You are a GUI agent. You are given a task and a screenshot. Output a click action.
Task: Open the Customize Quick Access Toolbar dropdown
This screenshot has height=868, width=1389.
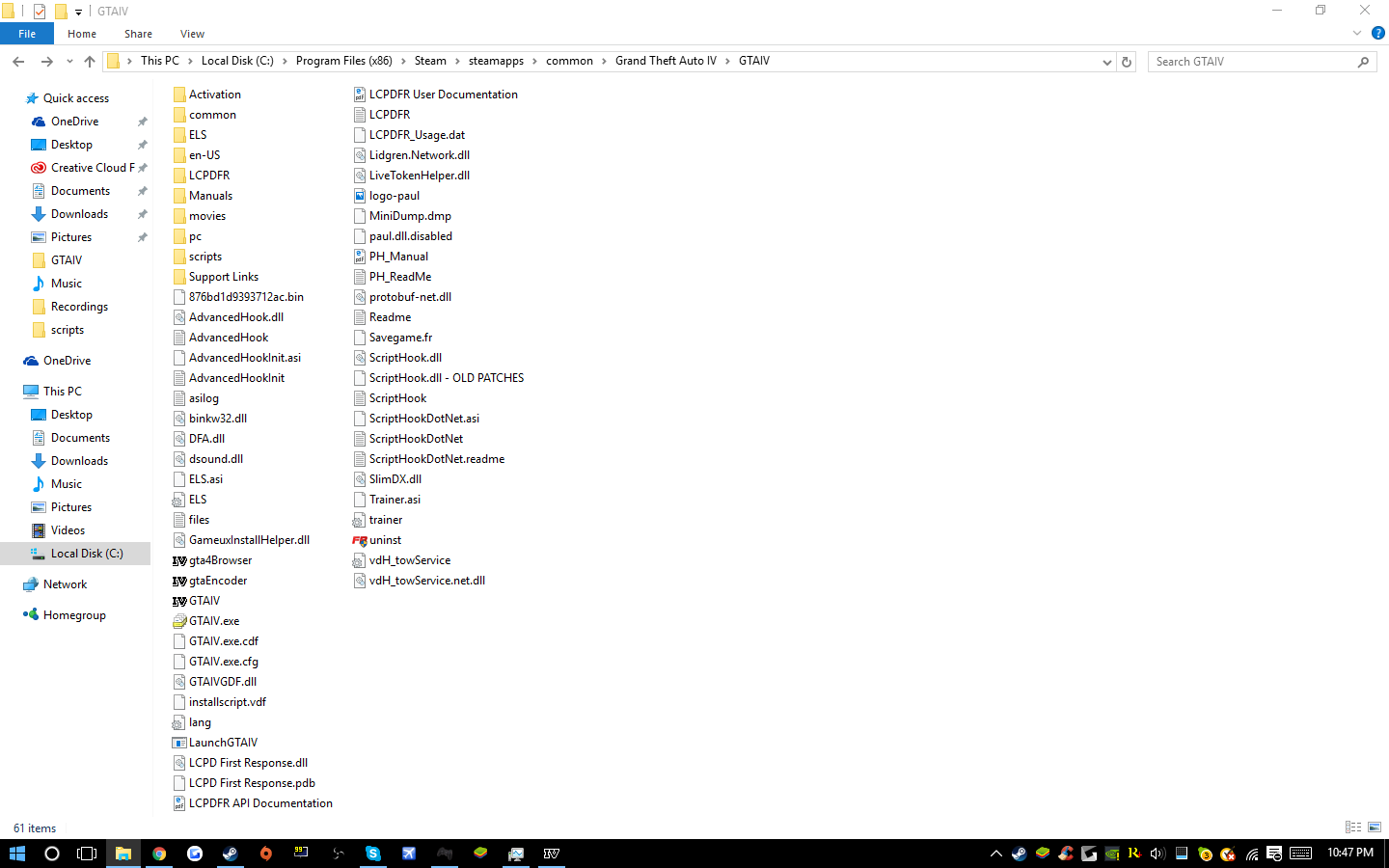click(x=78, y=13)
